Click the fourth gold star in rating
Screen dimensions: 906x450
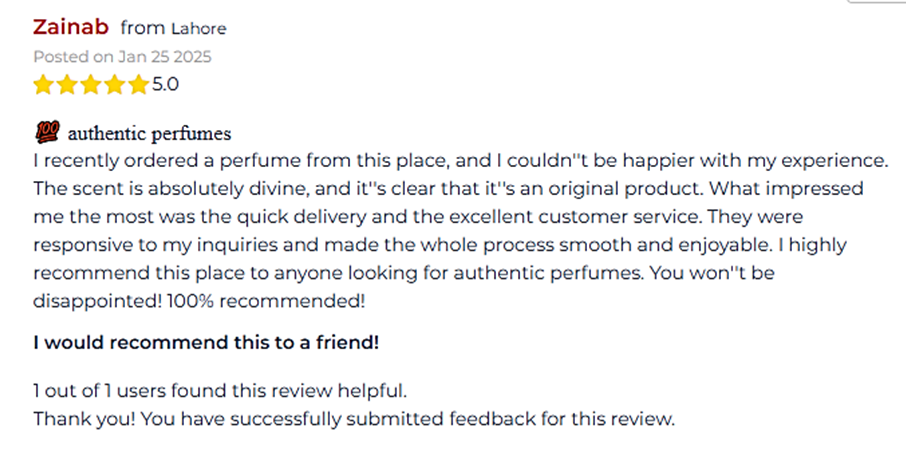tap(114, 85)
